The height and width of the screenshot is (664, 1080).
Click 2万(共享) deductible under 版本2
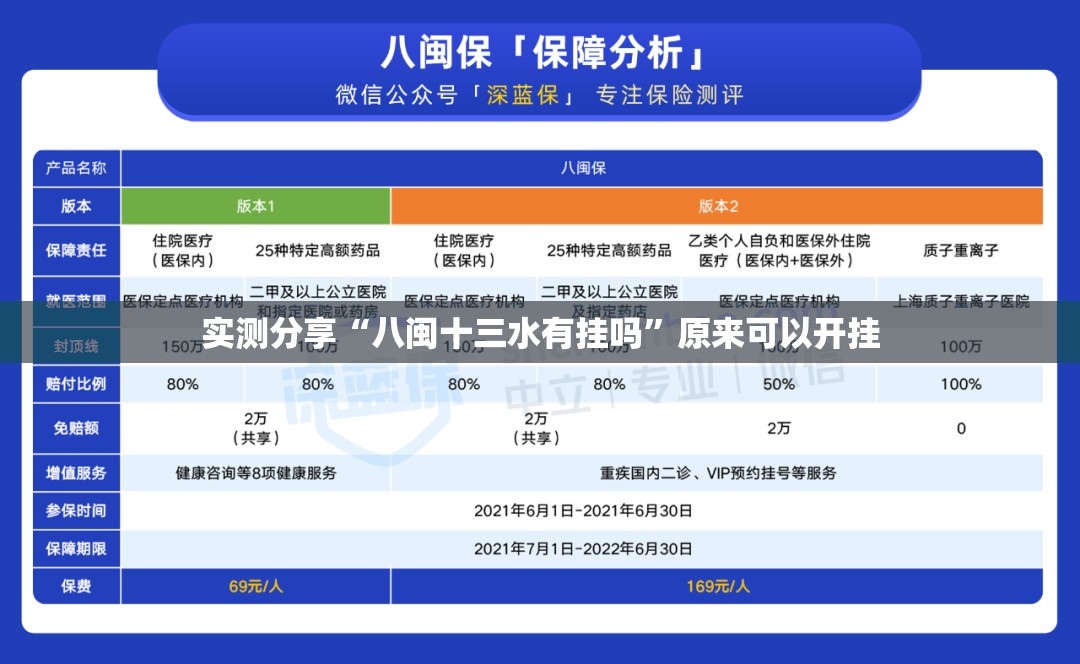tap(536, 428)
